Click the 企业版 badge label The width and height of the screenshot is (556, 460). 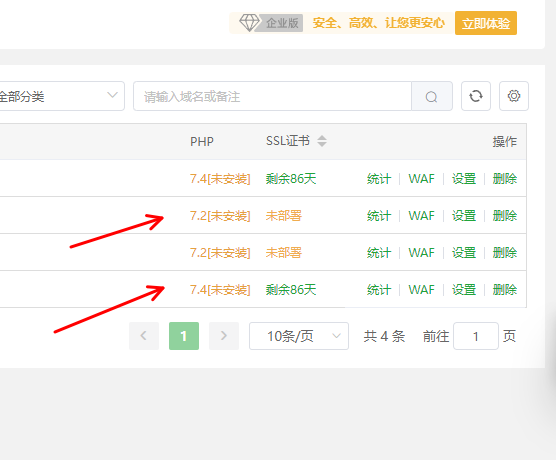pyautogui.click(x=282, y=23)
